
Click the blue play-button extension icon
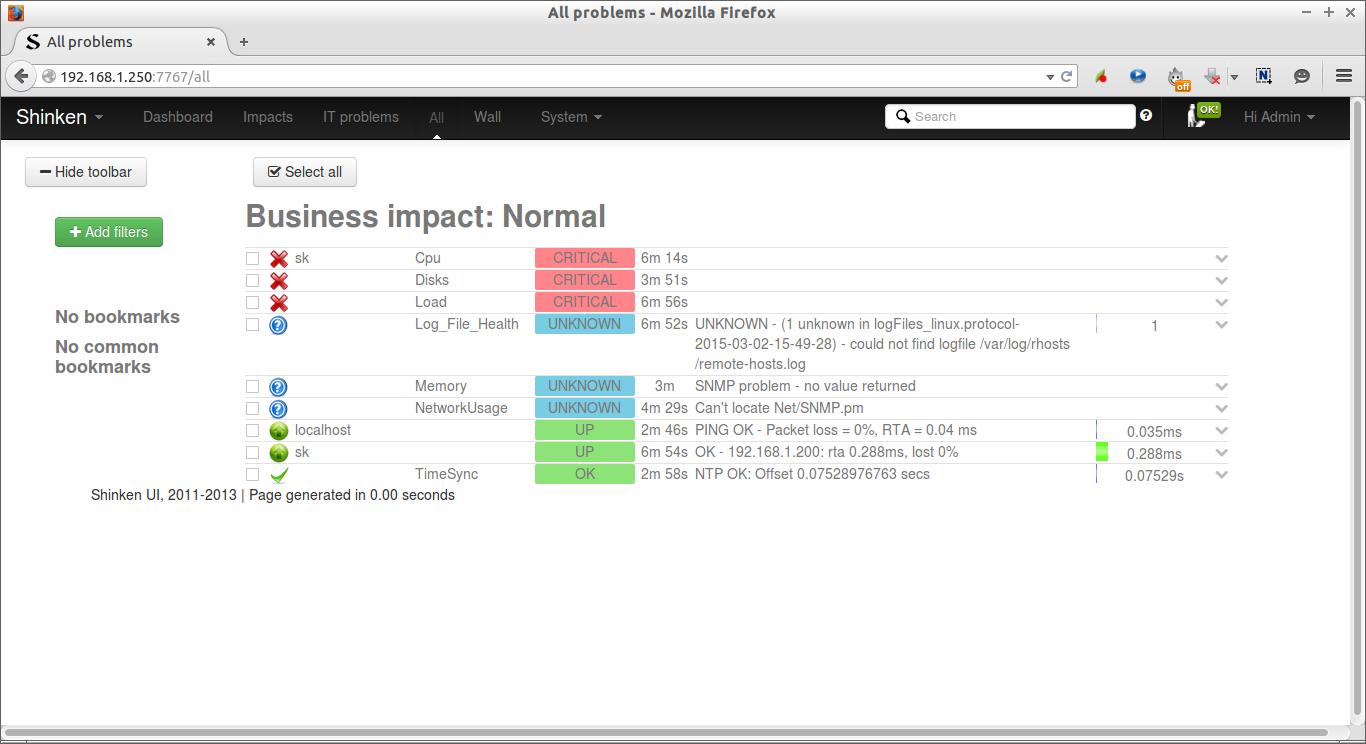(x=1138, y=76)
